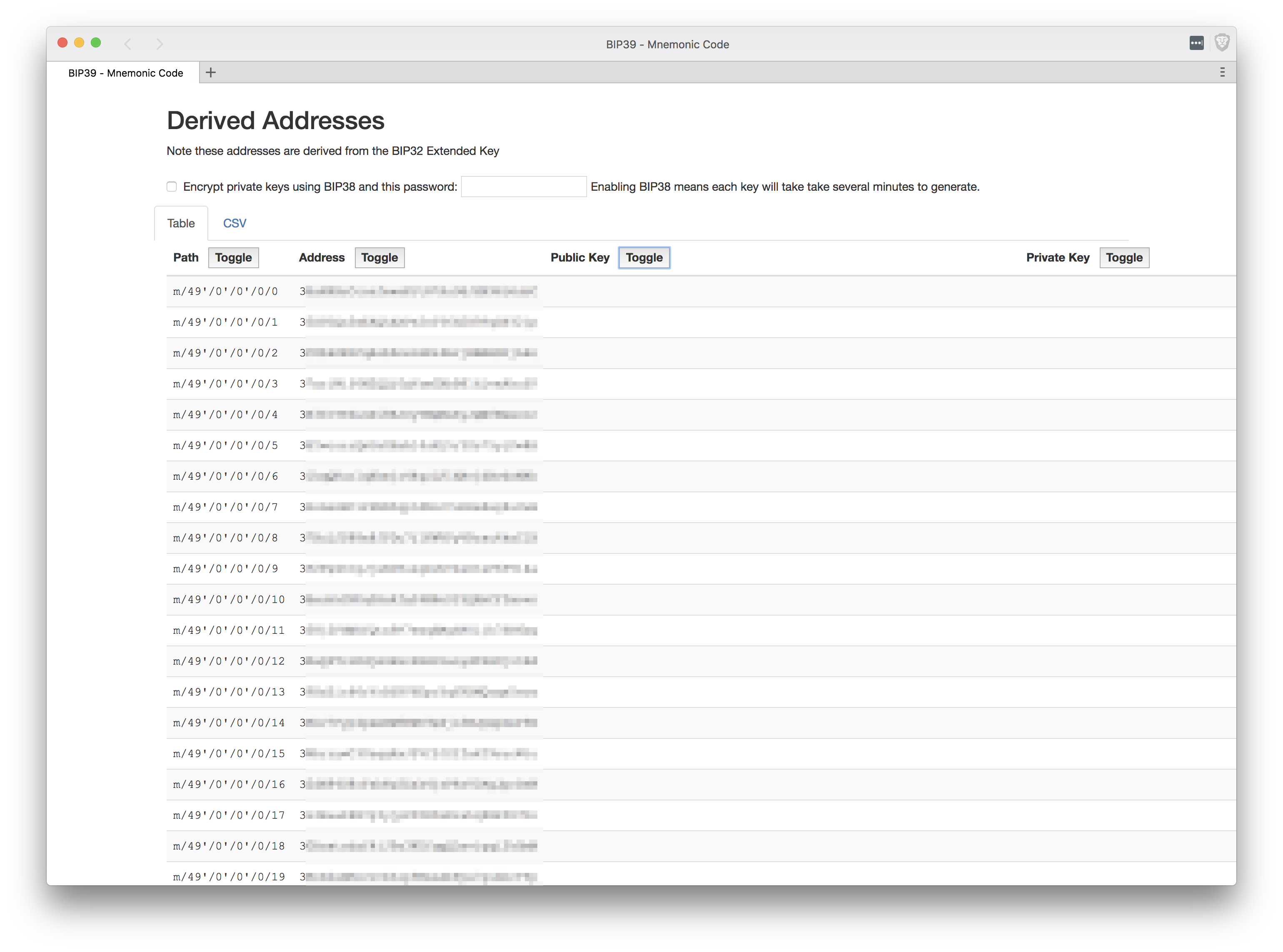Enable BIP38 private key encryption checkbox
The height and width of the screenshot is (952, 1283).
[172, 187]
